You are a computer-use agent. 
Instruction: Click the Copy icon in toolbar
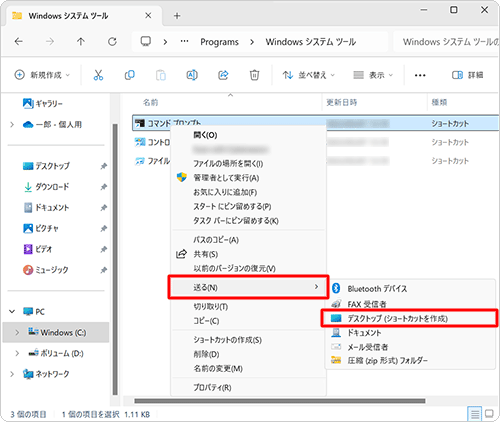click(129, 75)
